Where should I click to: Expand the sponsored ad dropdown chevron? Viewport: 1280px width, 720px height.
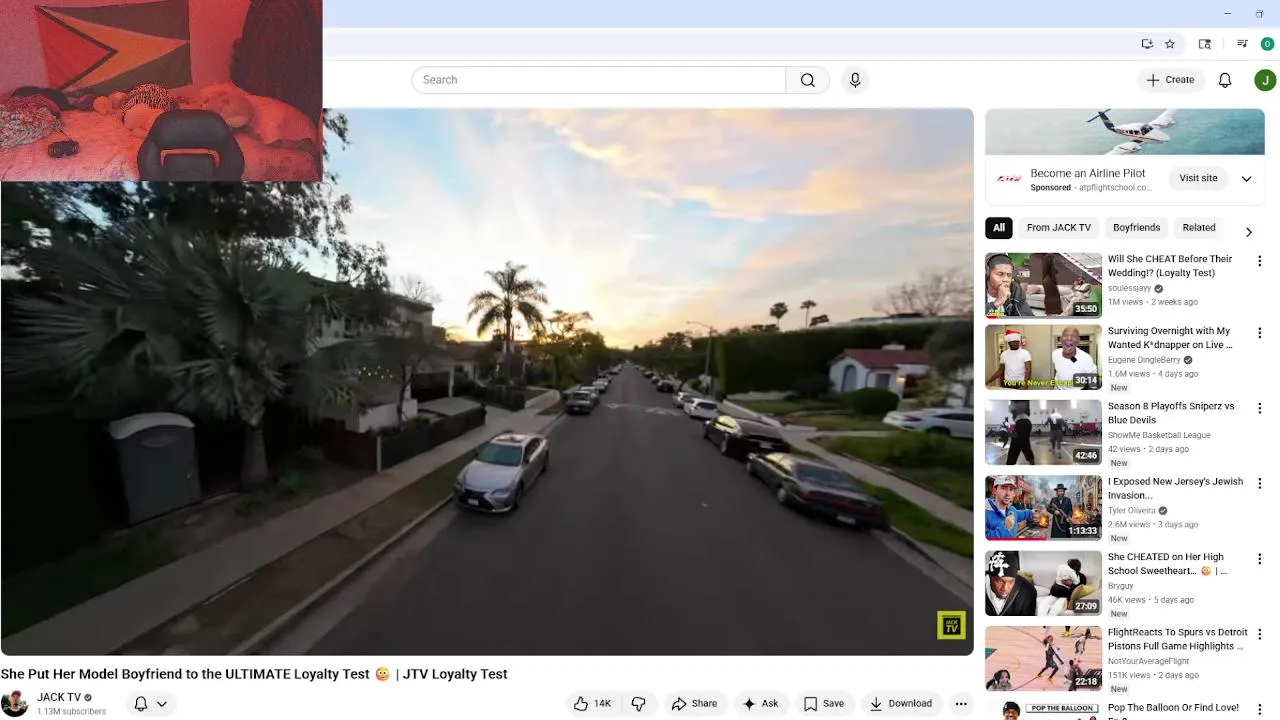coord(1247,179)
